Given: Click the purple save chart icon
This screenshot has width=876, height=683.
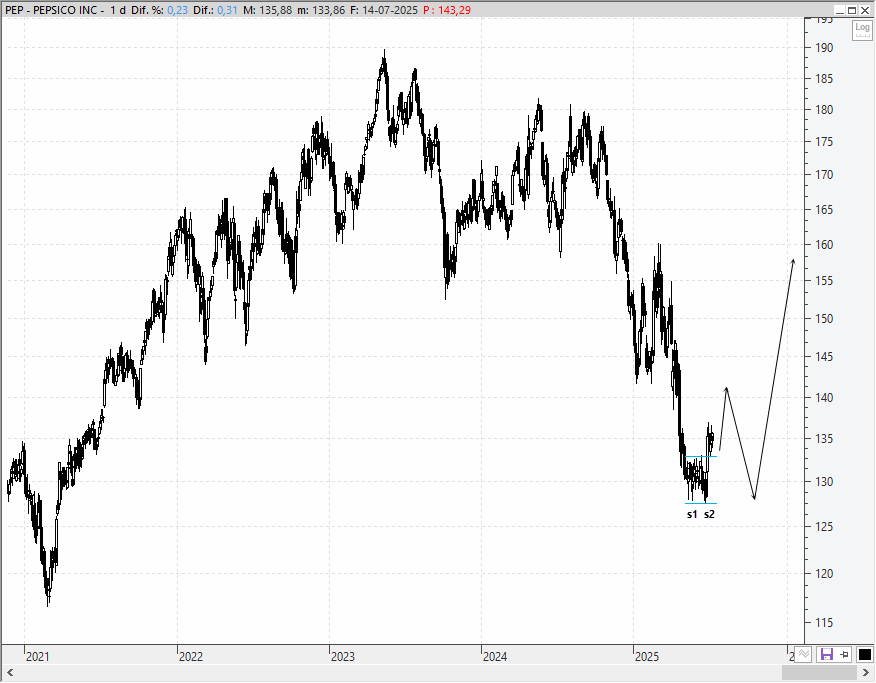Looking at the screenshot, I should pos(826,655).
